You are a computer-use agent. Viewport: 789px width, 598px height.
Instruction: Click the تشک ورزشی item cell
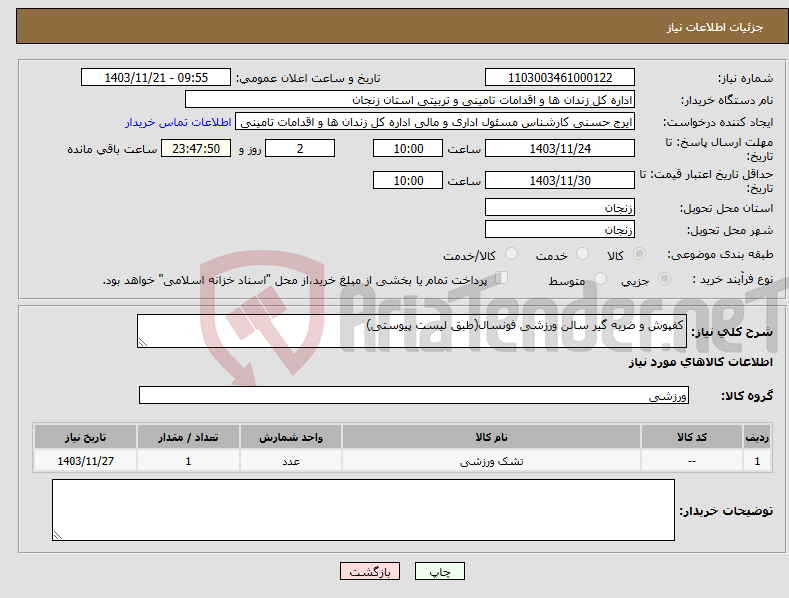pyautogui.click(x=491, y=461)
